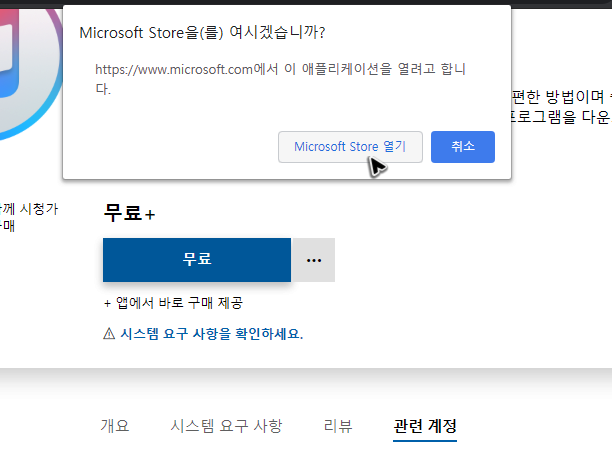Click the 무료+ price heading

[130, 213]
